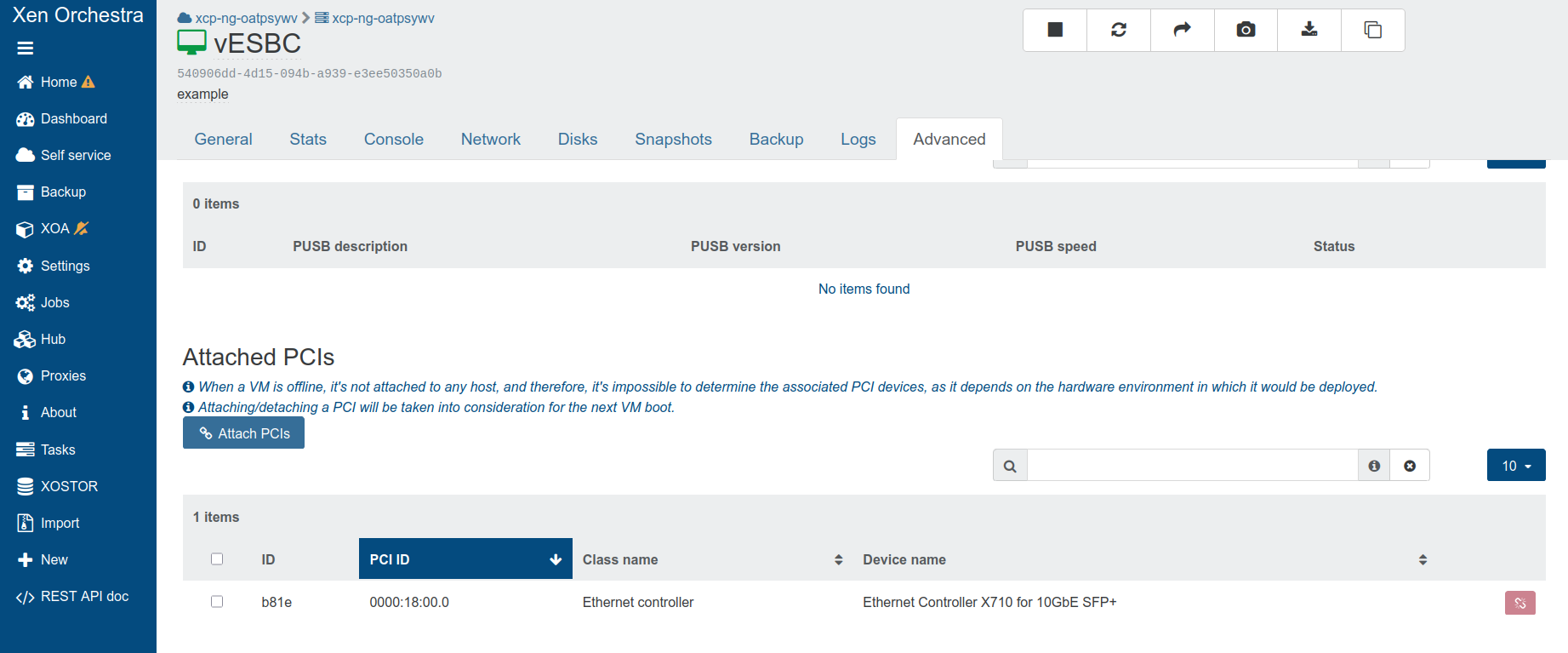
Task: Select all PCIs with the header checkbox
Action: click(217, 559)
